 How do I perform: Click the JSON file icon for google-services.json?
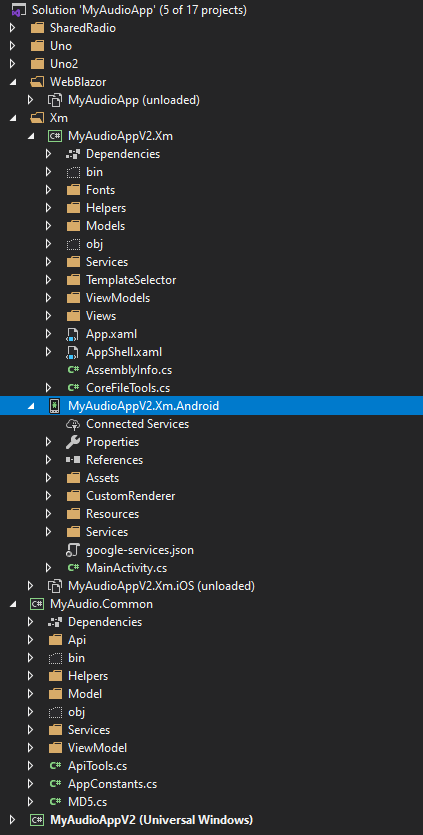(72, 550)
